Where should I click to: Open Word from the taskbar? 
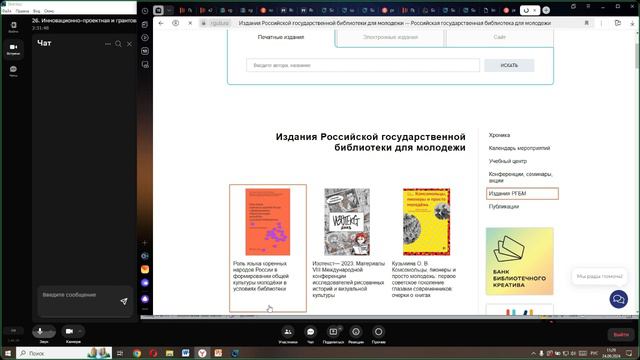pyautogui.click(x=186, y=353)
